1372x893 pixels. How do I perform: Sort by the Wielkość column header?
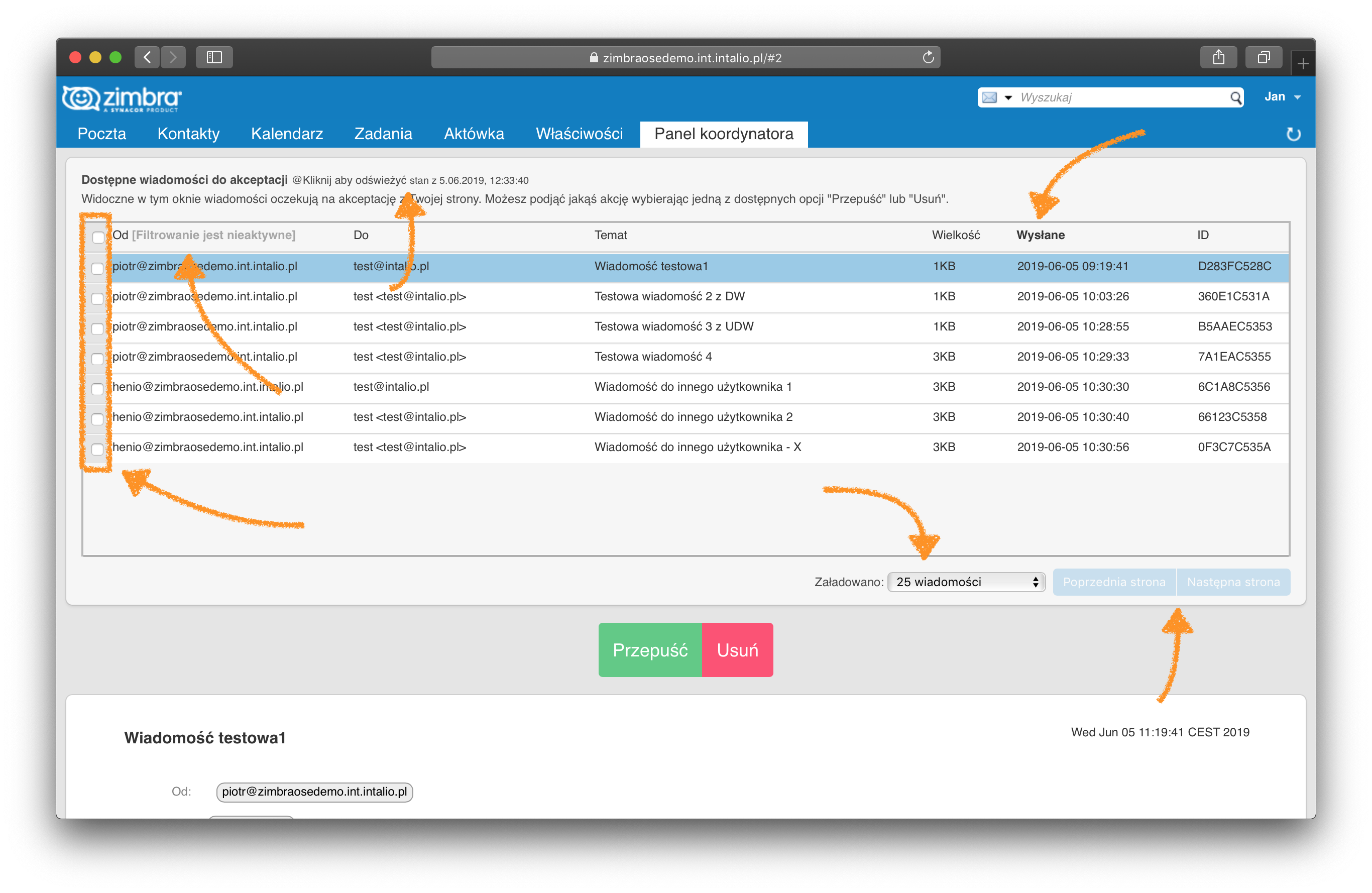coord(956,235)
